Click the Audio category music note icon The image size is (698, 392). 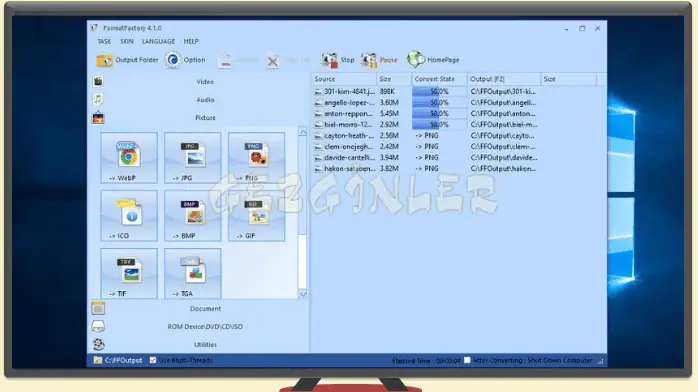(98, 99)
